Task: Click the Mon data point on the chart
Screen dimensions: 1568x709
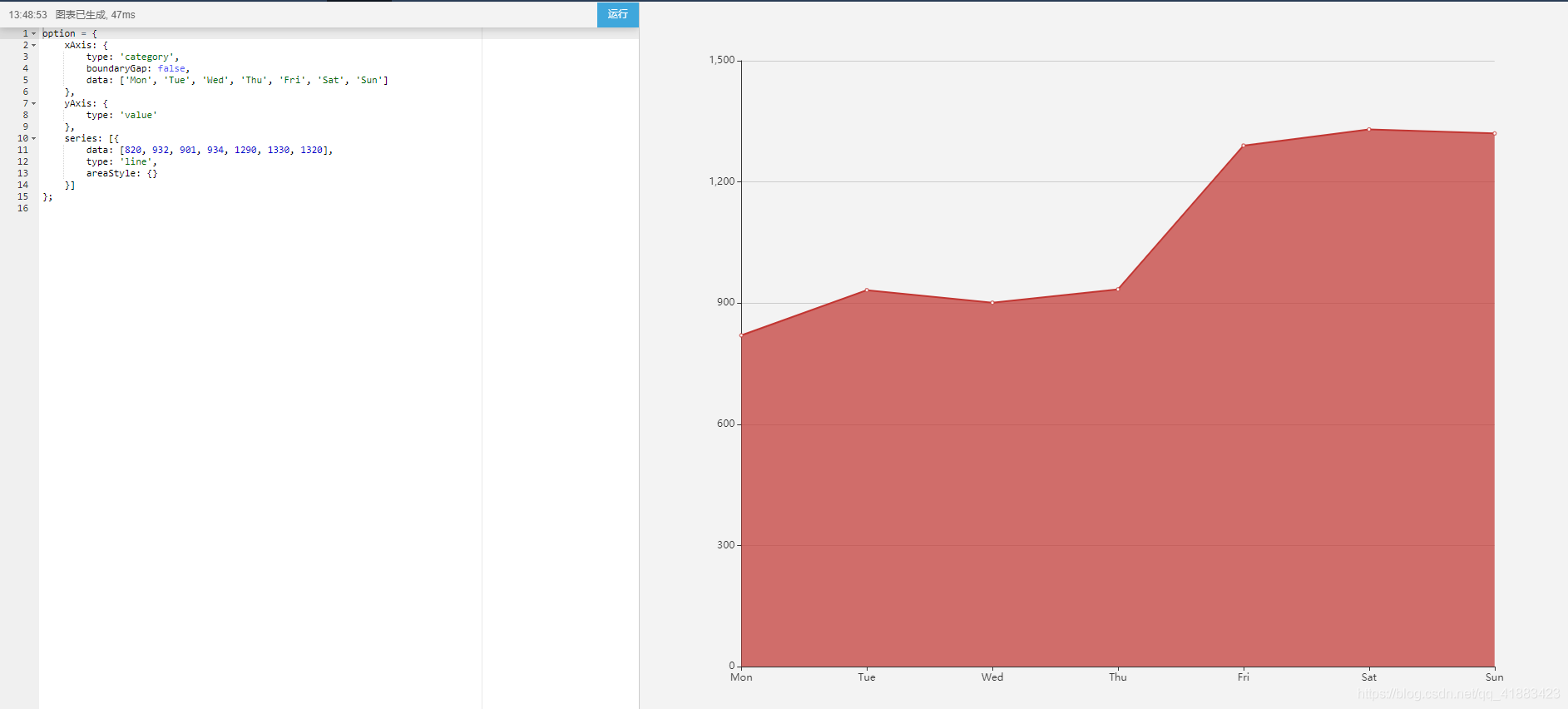Action: point(741,335)
